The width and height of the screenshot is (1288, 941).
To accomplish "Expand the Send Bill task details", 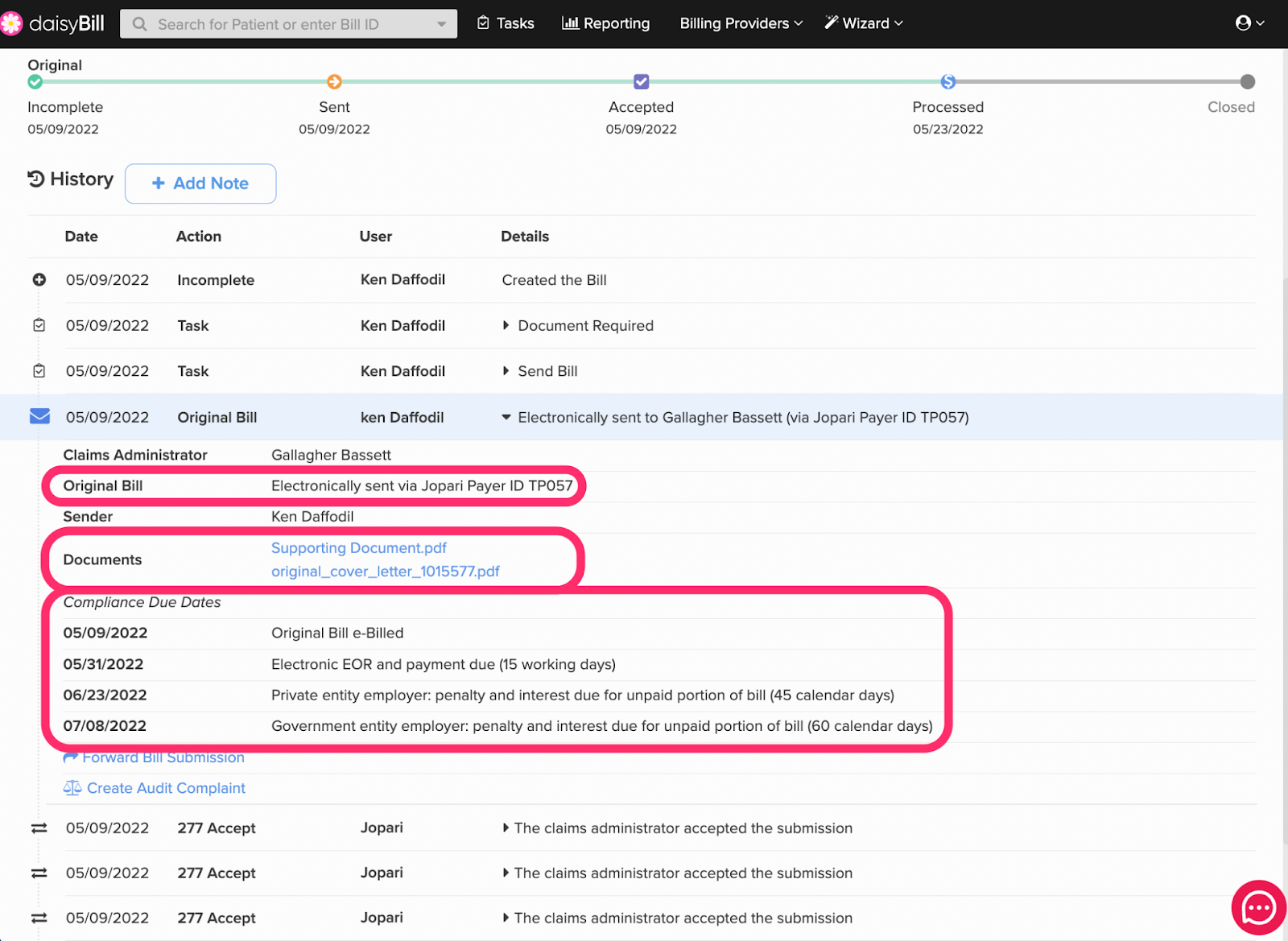I will (x=506, y=371).
